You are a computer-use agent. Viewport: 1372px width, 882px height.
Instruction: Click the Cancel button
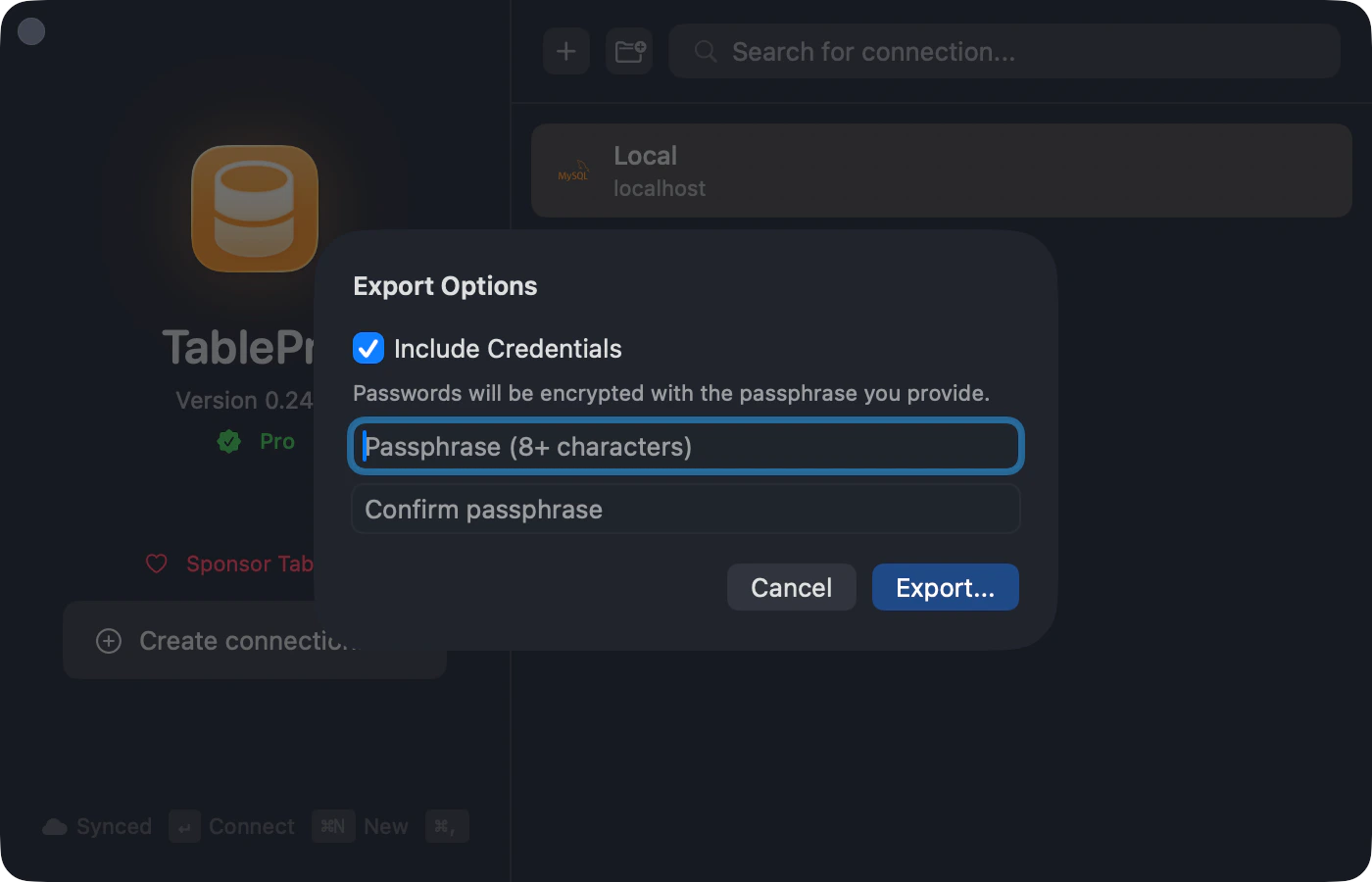coord(791,586)
